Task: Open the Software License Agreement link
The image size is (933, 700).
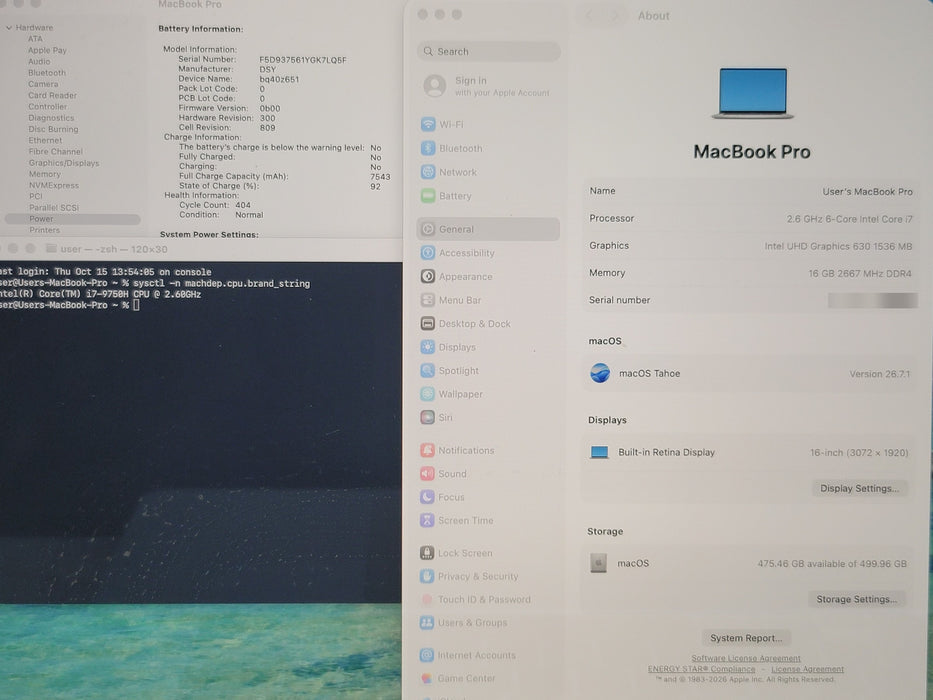Action: (x=746, y=658)
